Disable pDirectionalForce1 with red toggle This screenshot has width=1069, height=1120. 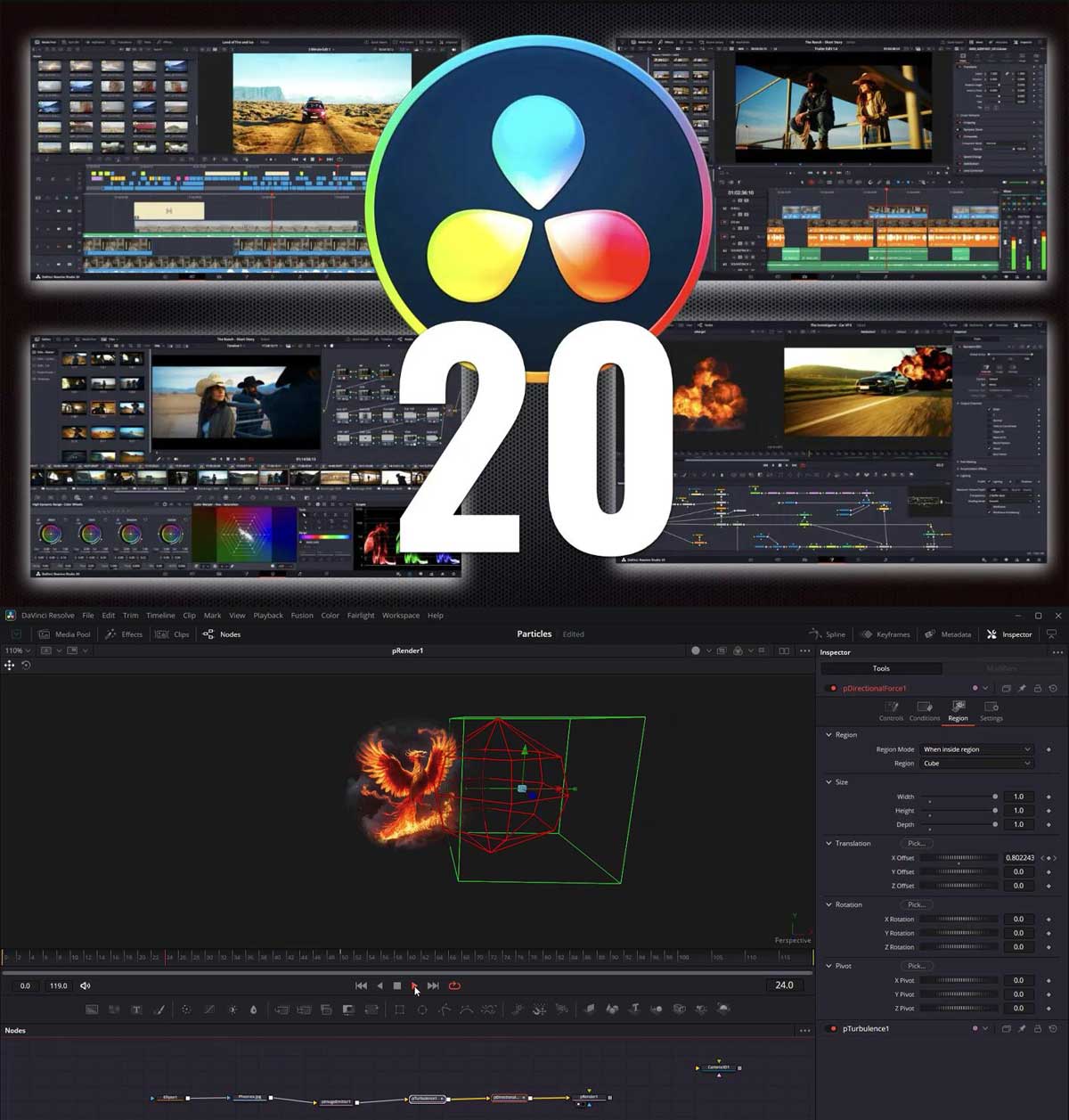point(833,689)
